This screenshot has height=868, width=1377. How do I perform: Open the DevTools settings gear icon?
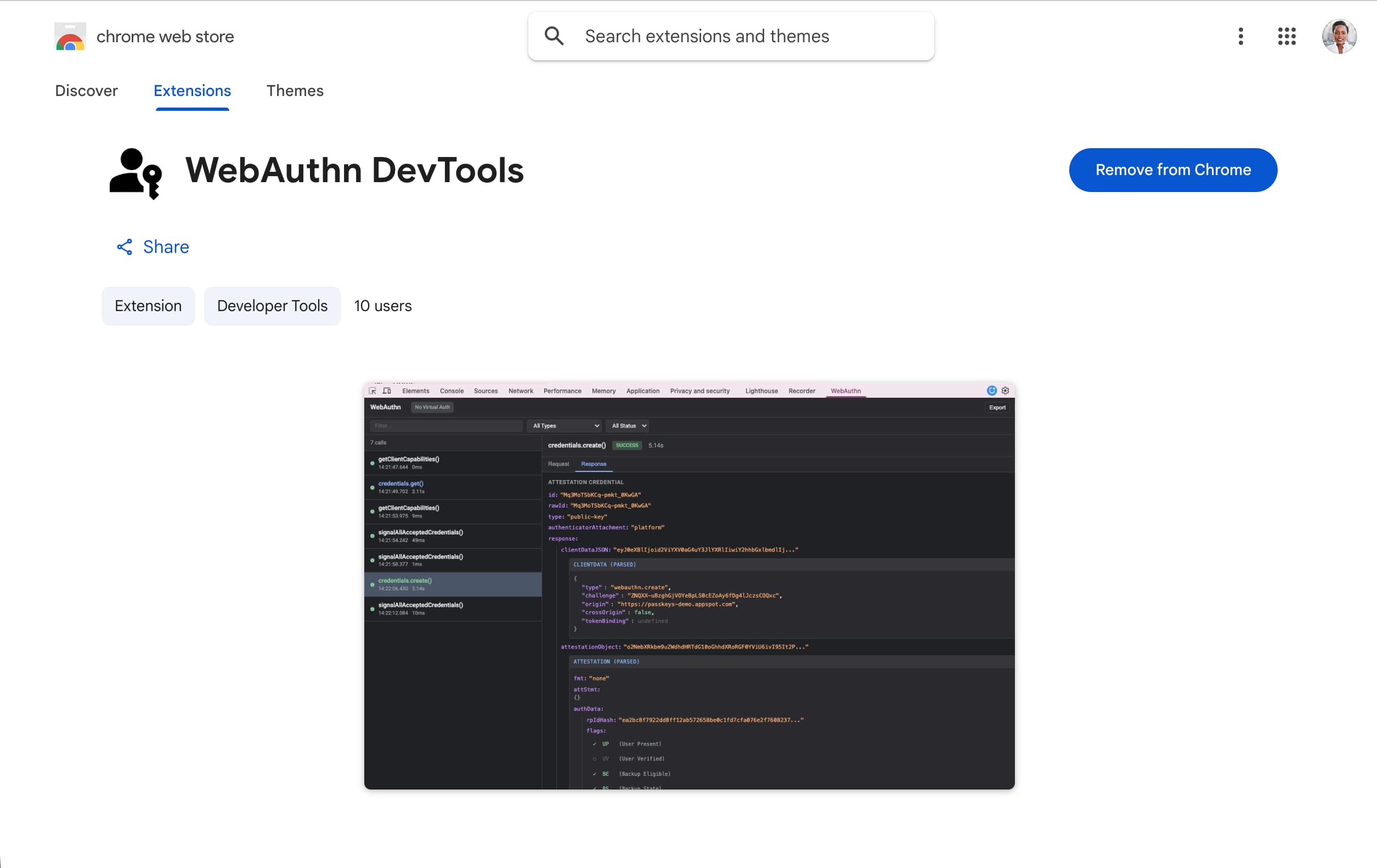coord(1006,391)
